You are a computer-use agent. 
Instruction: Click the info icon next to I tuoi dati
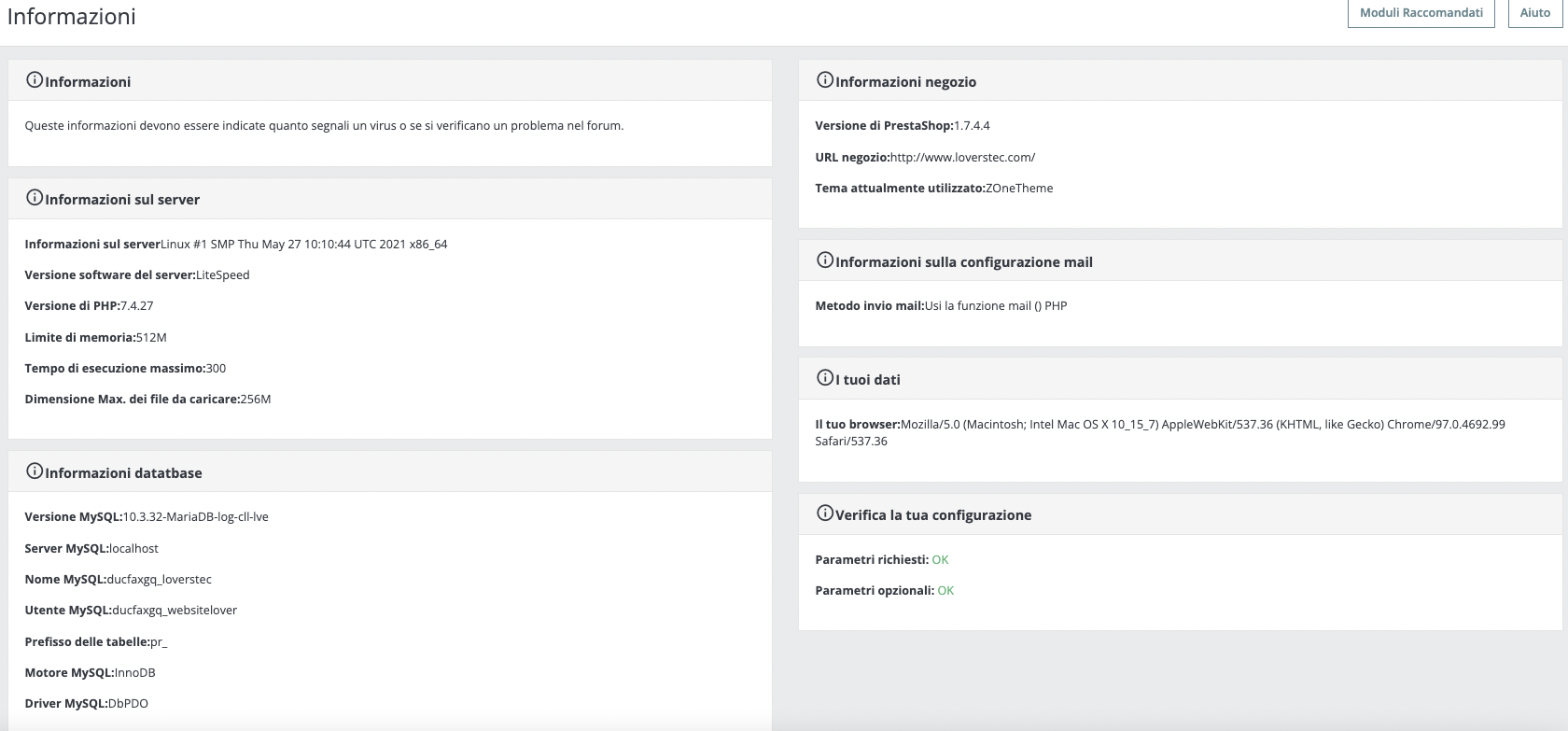pyautogui.click(x=825, y=378)
